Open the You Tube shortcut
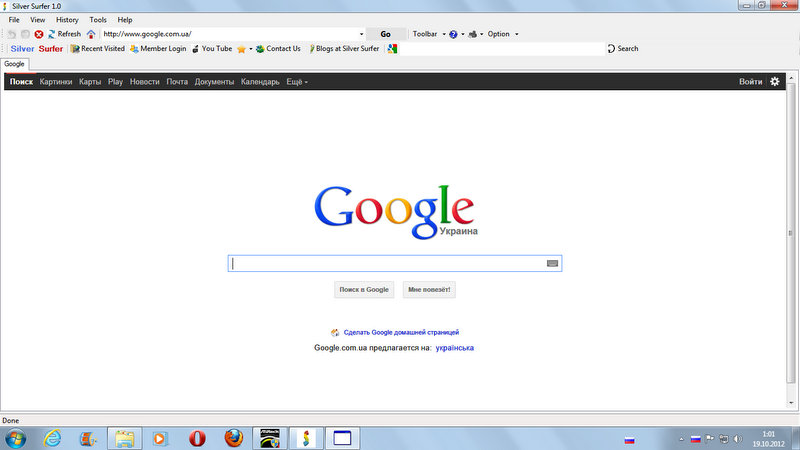 (x=212, y=49)
